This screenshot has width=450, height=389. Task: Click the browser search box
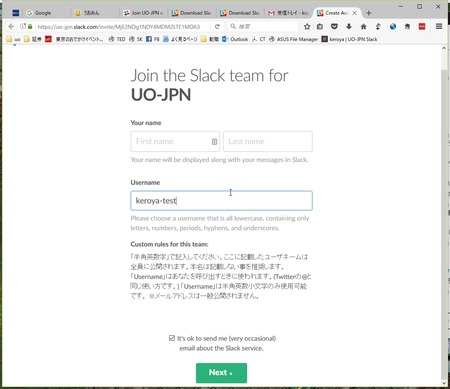click(x=263, y=27)
